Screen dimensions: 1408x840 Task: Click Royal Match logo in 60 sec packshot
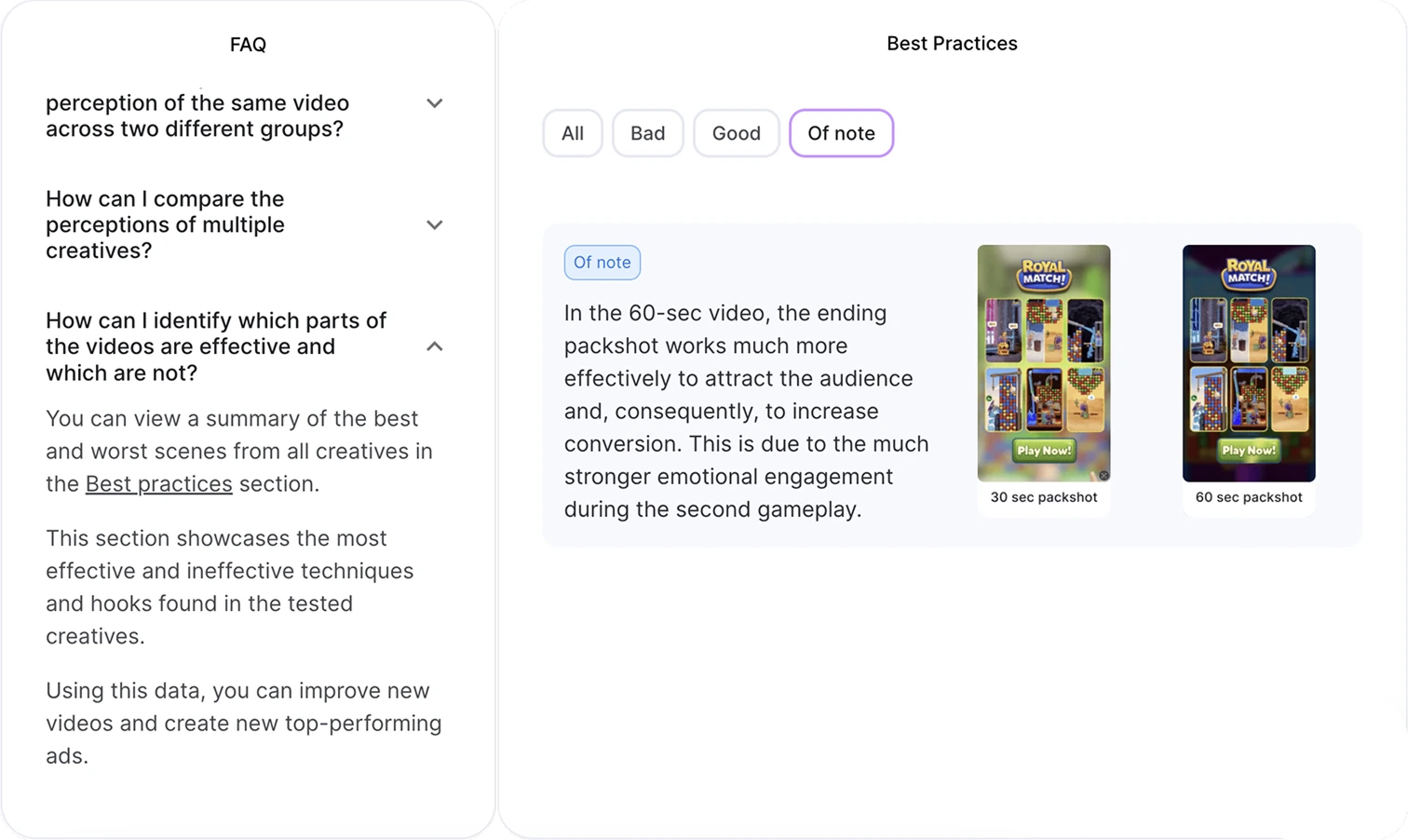coord(1248,274)
